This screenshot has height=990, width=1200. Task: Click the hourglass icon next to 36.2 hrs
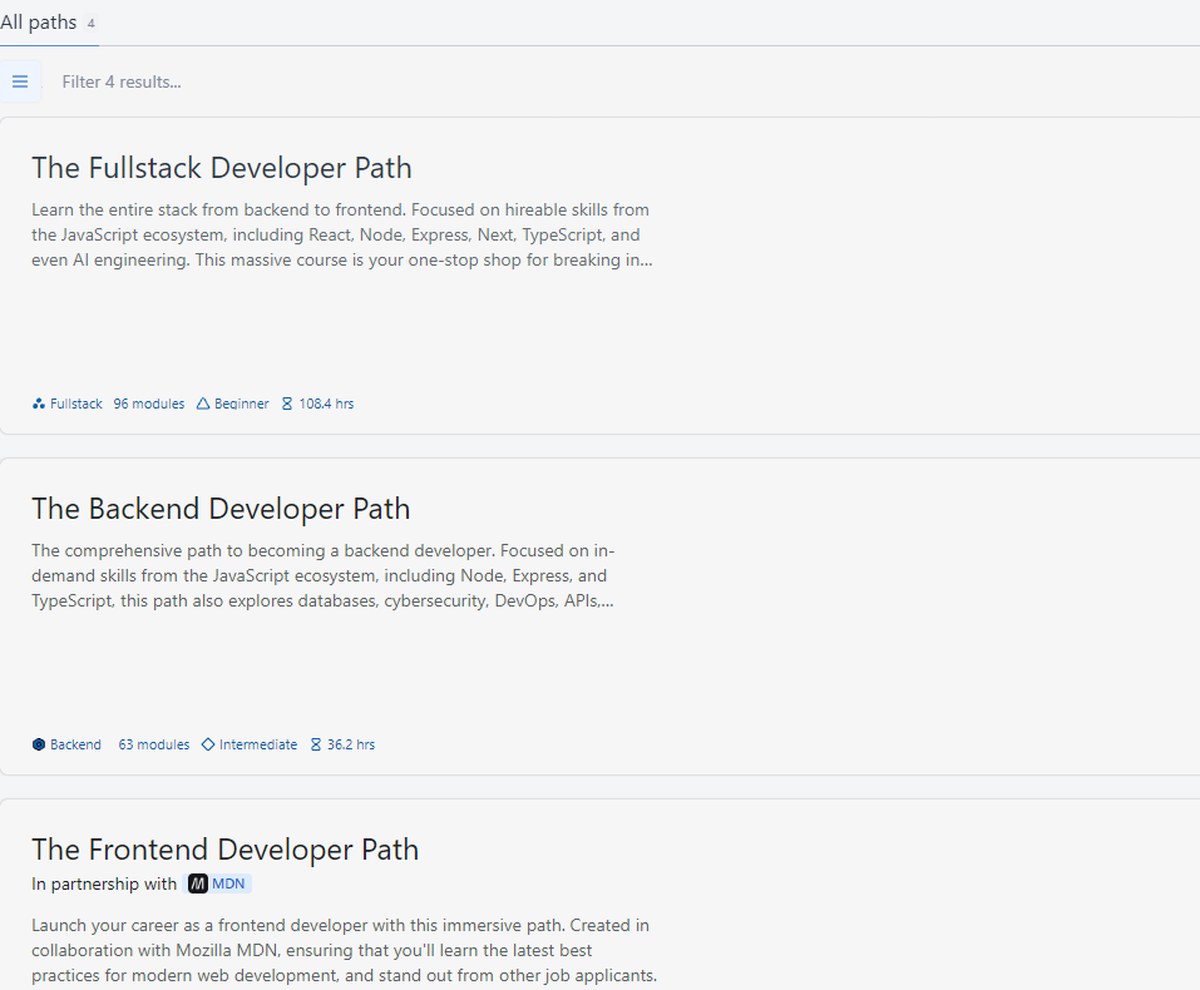click(316, 744)
